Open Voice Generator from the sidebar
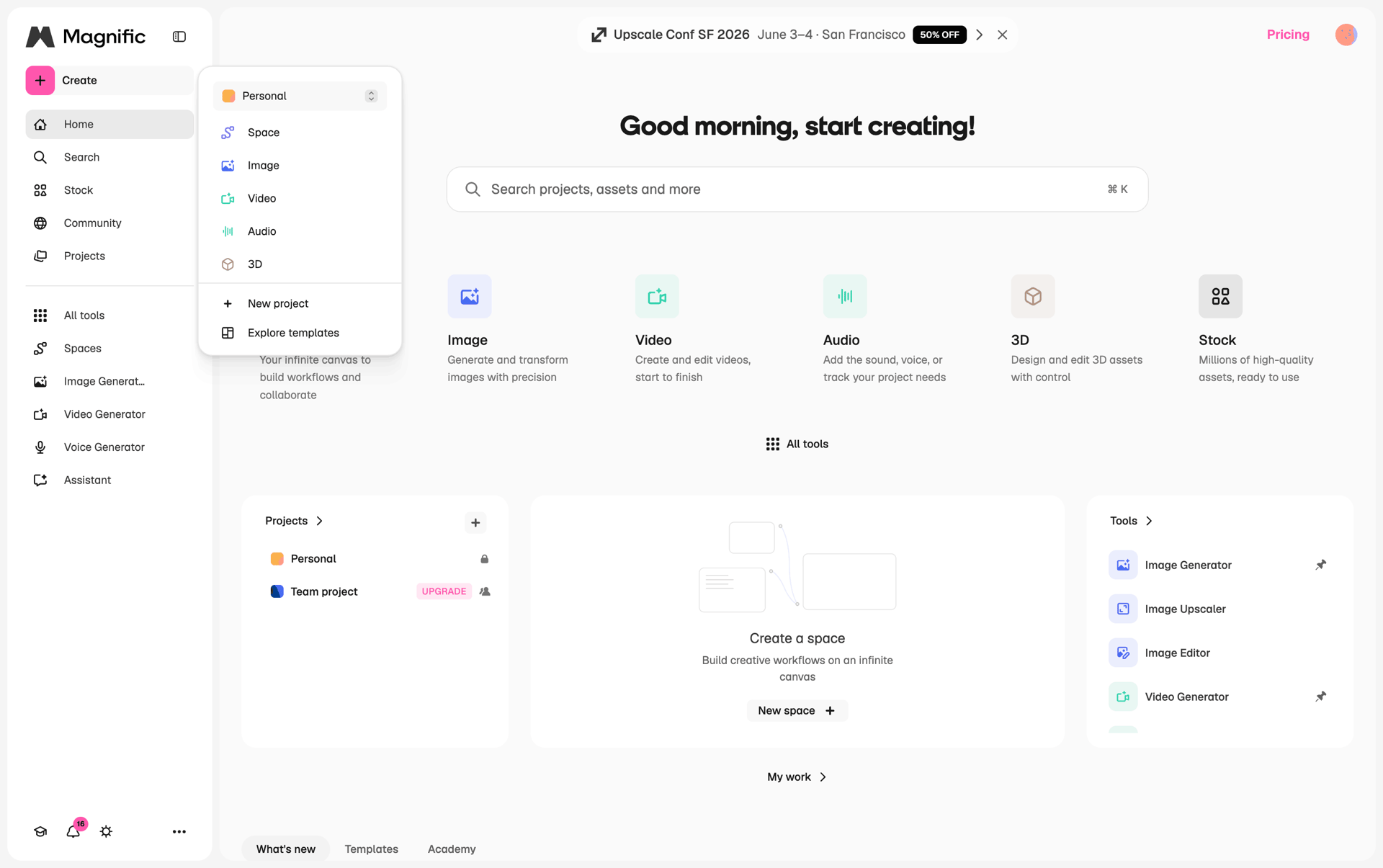This screenshot has height=868, width=1383. click(109, 447)
